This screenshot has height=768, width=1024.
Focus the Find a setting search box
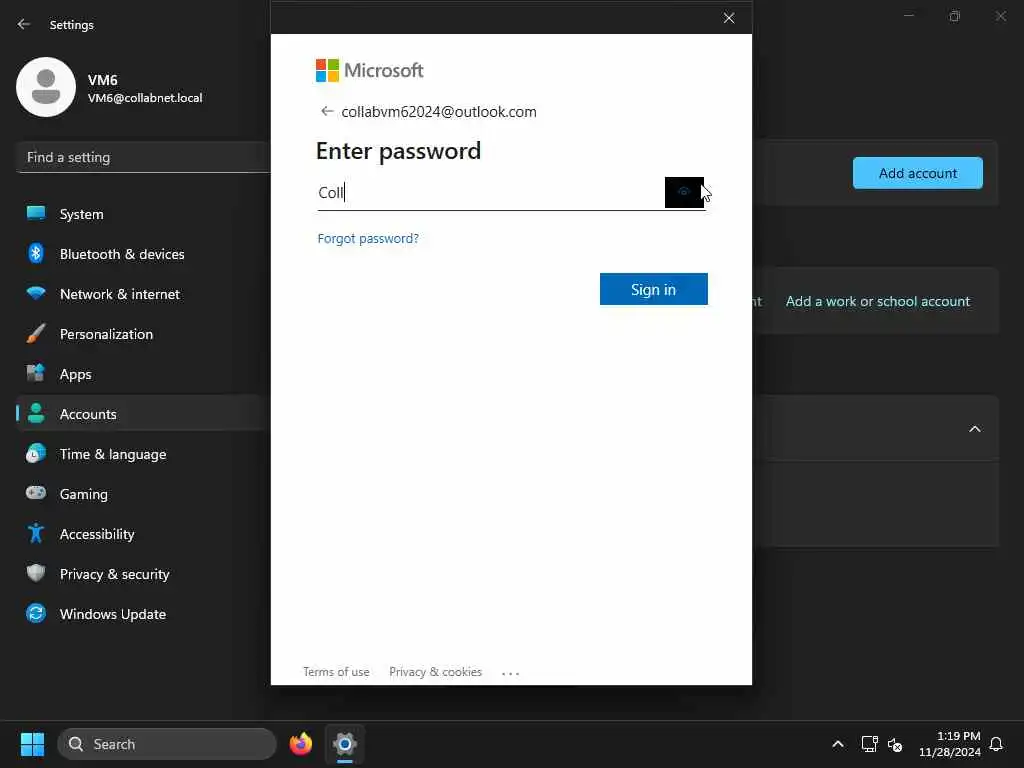click(144, 157)
